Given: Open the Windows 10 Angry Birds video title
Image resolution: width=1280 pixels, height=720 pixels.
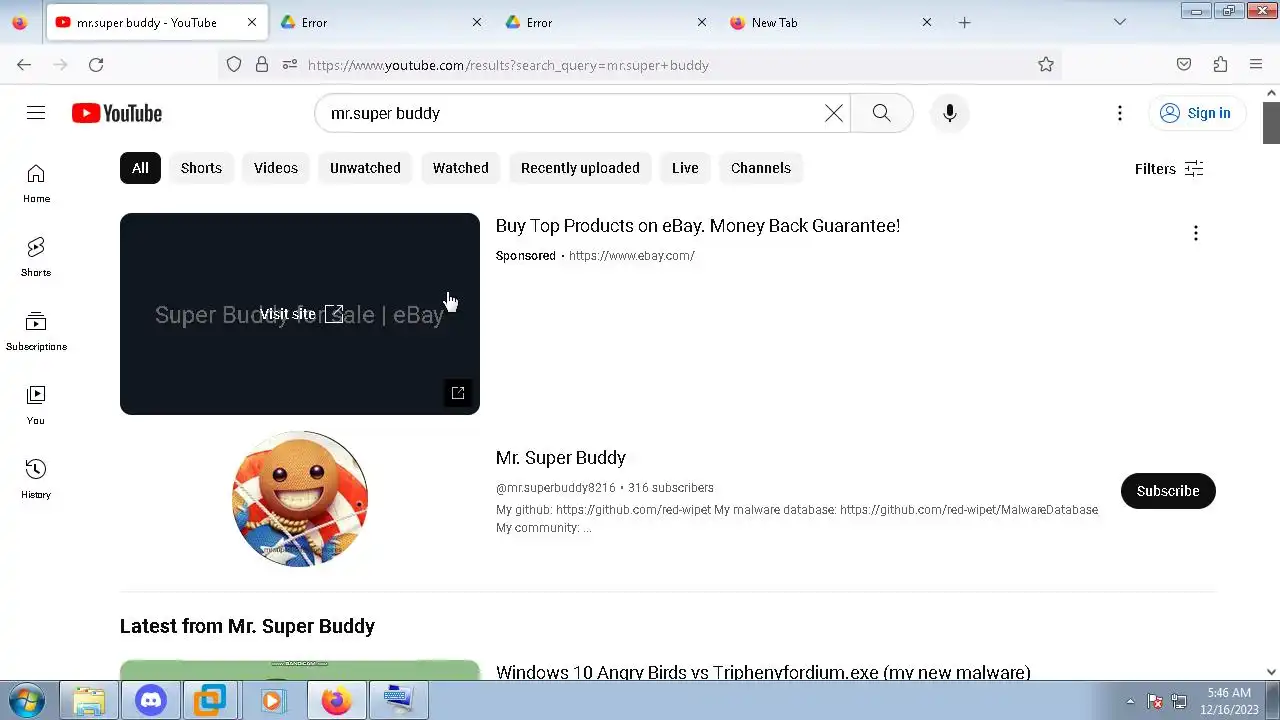Looking at the screenshot, I should pyautogui.click(x=763, y=673).
